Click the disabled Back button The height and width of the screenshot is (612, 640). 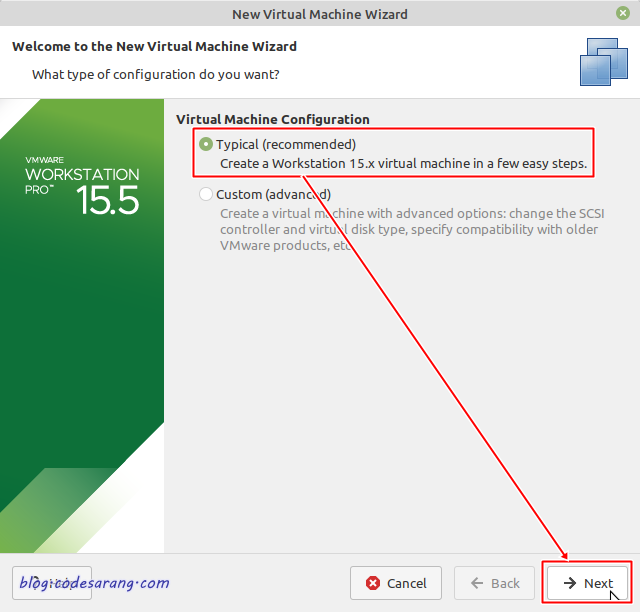[494, 583]
